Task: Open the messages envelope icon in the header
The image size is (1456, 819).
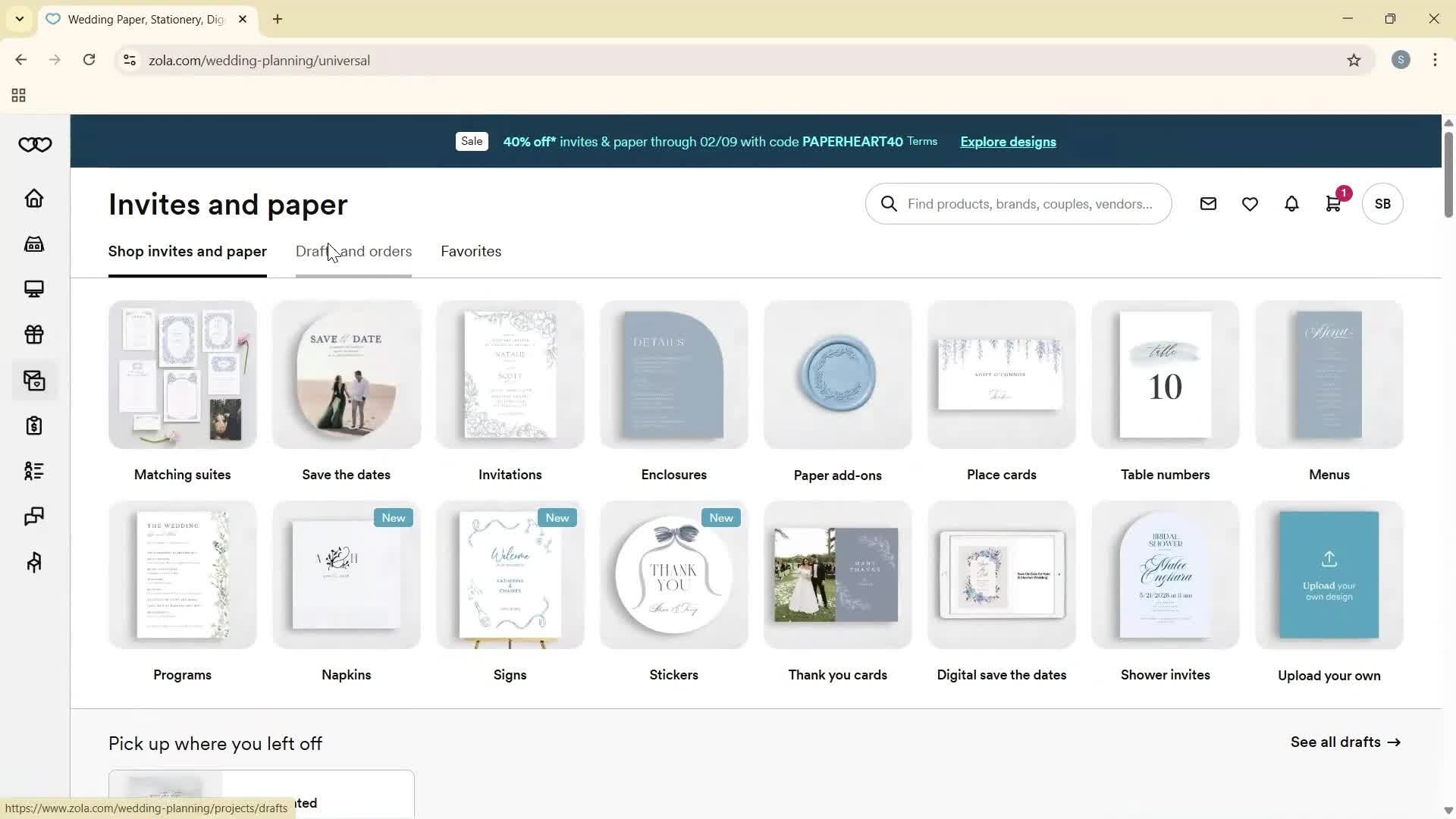Action: click(x=1208, y=203)
